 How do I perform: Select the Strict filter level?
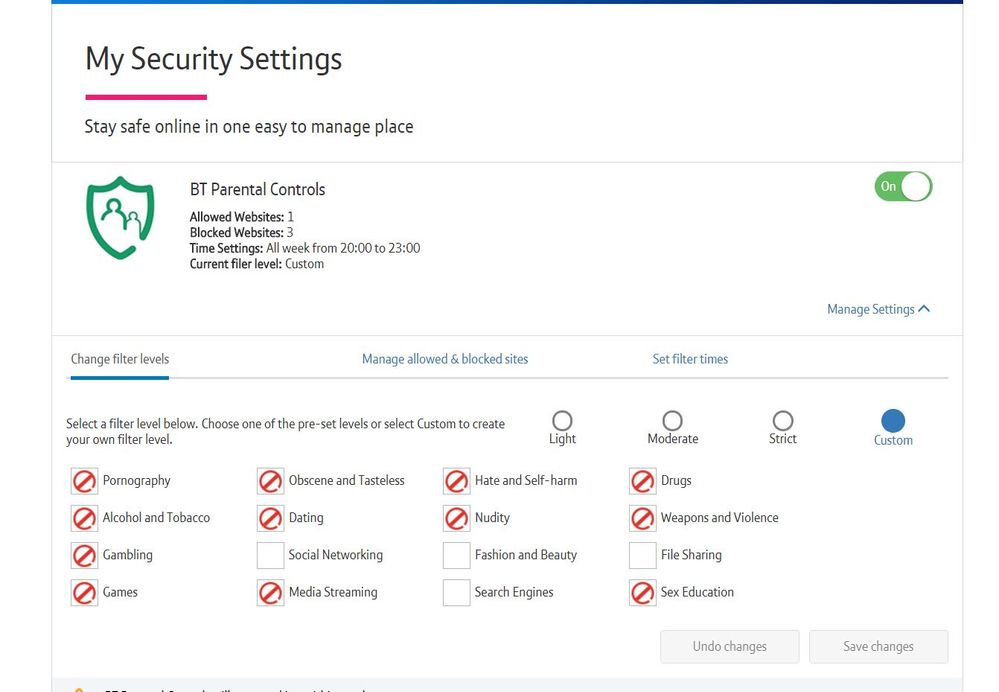(782, 421)
